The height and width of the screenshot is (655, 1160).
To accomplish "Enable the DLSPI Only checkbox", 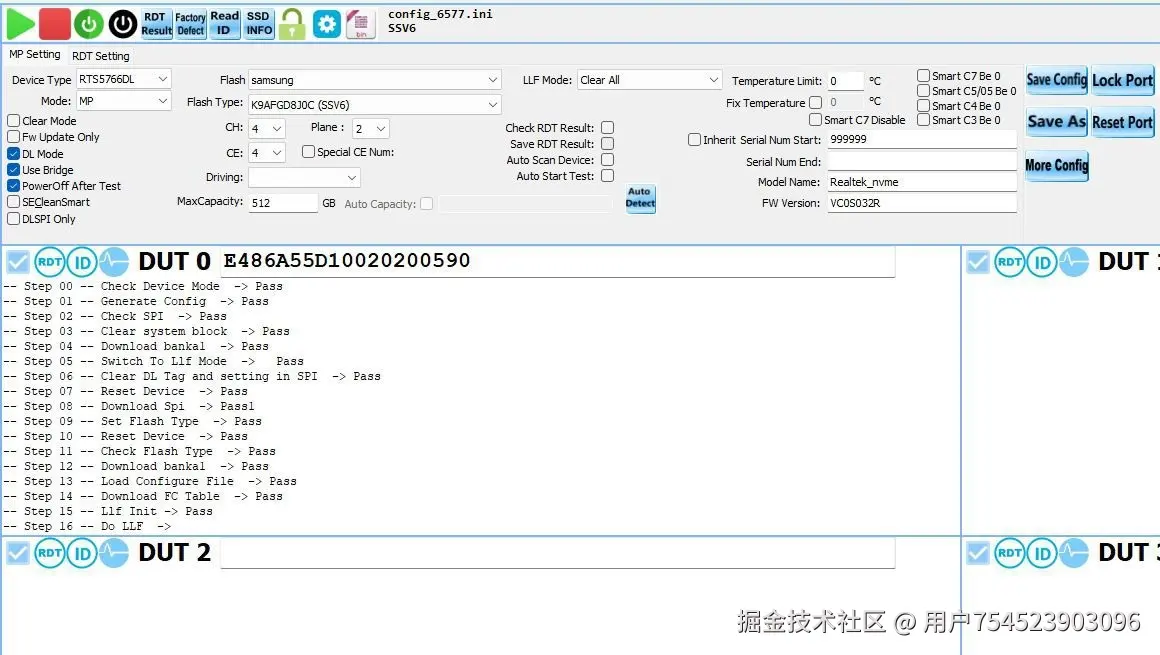I will pos(13,219).
